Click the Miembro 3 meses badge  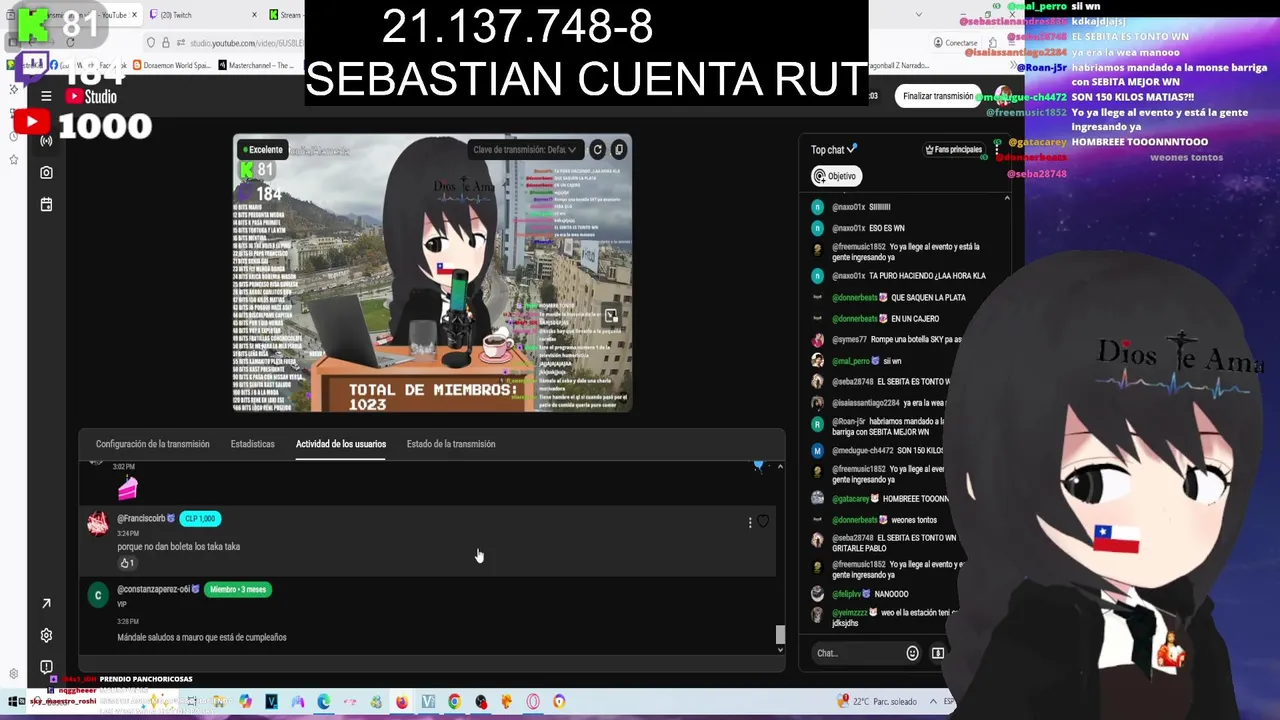(x=238, y=589)
